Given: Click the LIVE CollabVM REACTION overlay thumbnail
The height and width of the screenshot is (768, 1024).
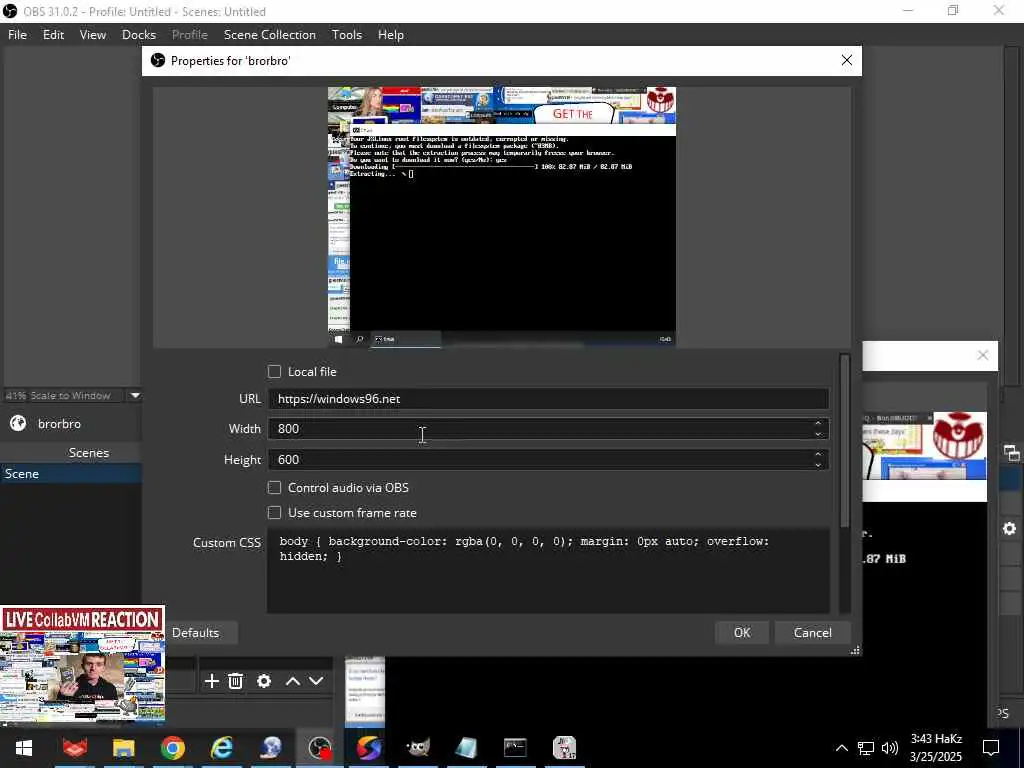Looking at the screenshot, I should tap(82, 664).
